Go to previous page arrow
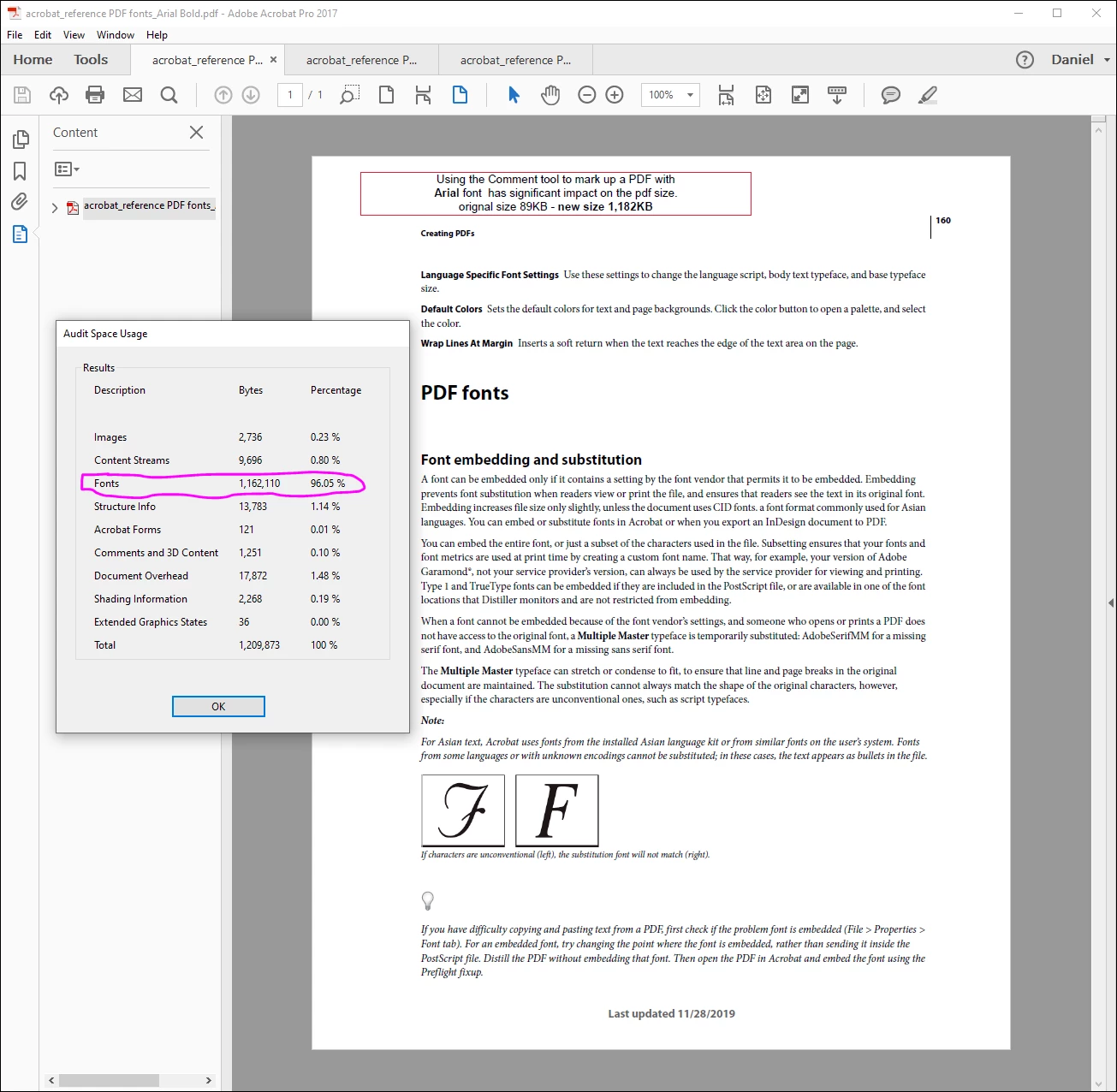This screenshot has width=1117, height=1092. click(223, 95)
